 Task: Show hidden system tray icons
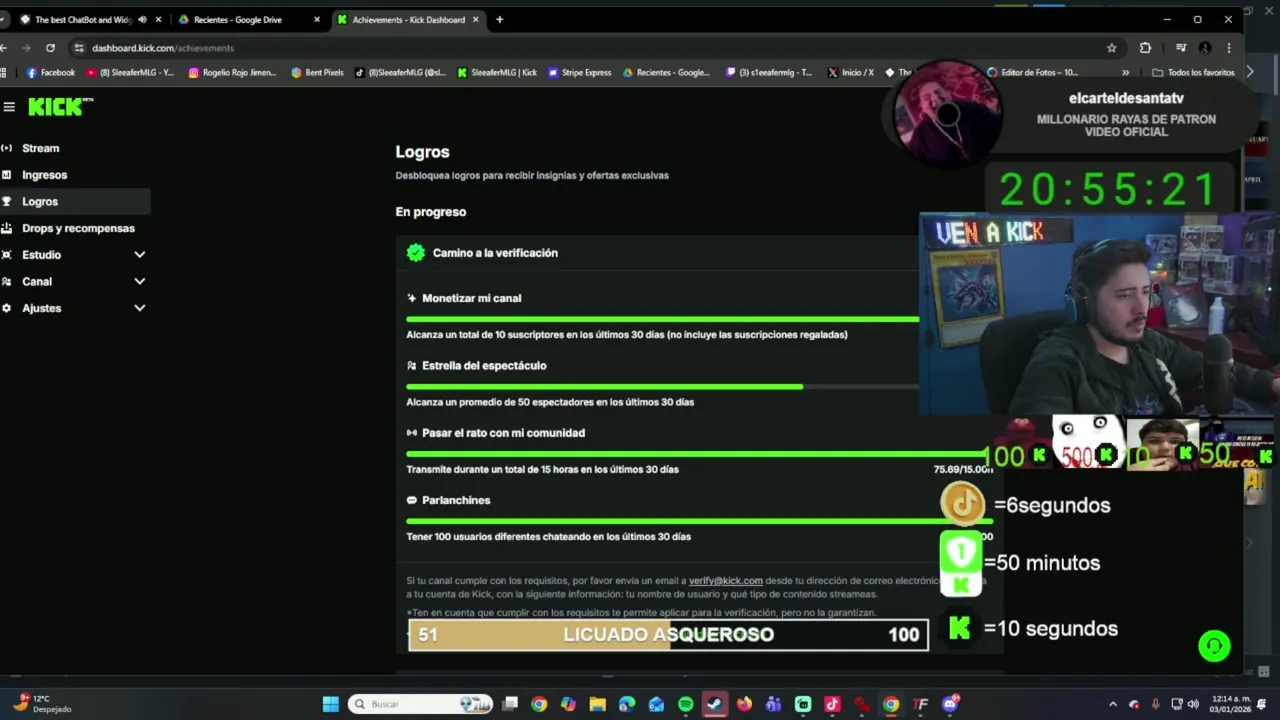coord(1113,704)
